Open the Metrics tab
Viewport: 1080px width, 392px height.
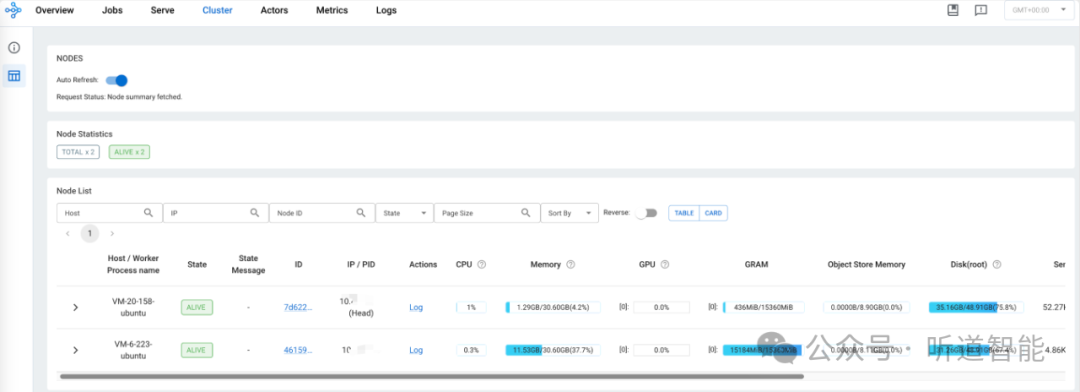click(x=332, y=10)
